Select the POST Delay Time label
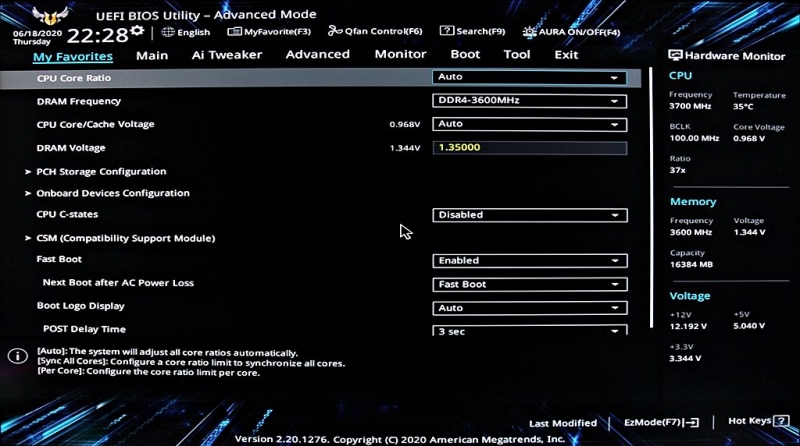The height and width of the screenshot is (446, 800). pyautogui.click(x=84, y=329)
